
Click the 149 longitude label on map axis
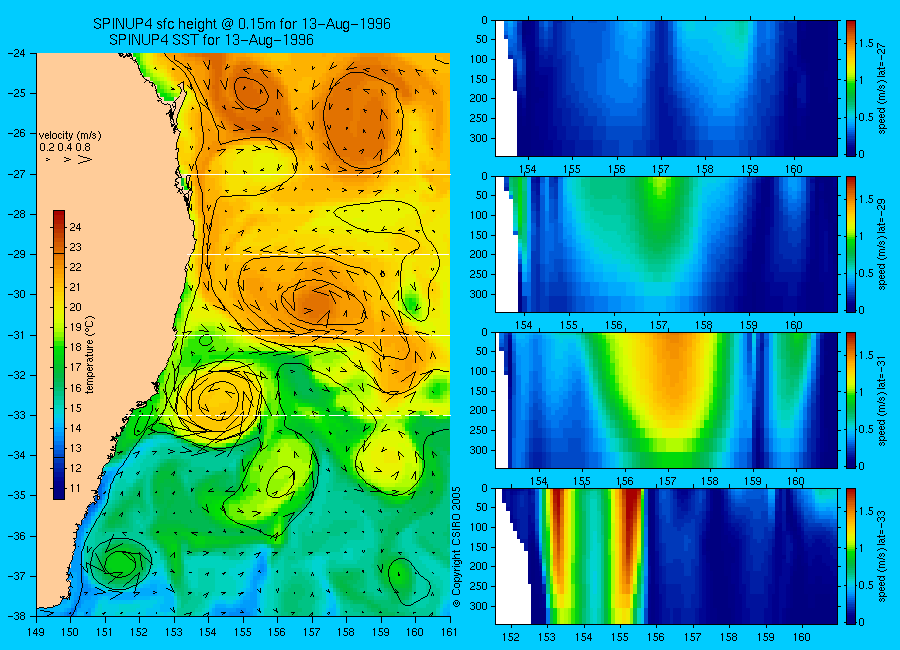pos(36,632)
